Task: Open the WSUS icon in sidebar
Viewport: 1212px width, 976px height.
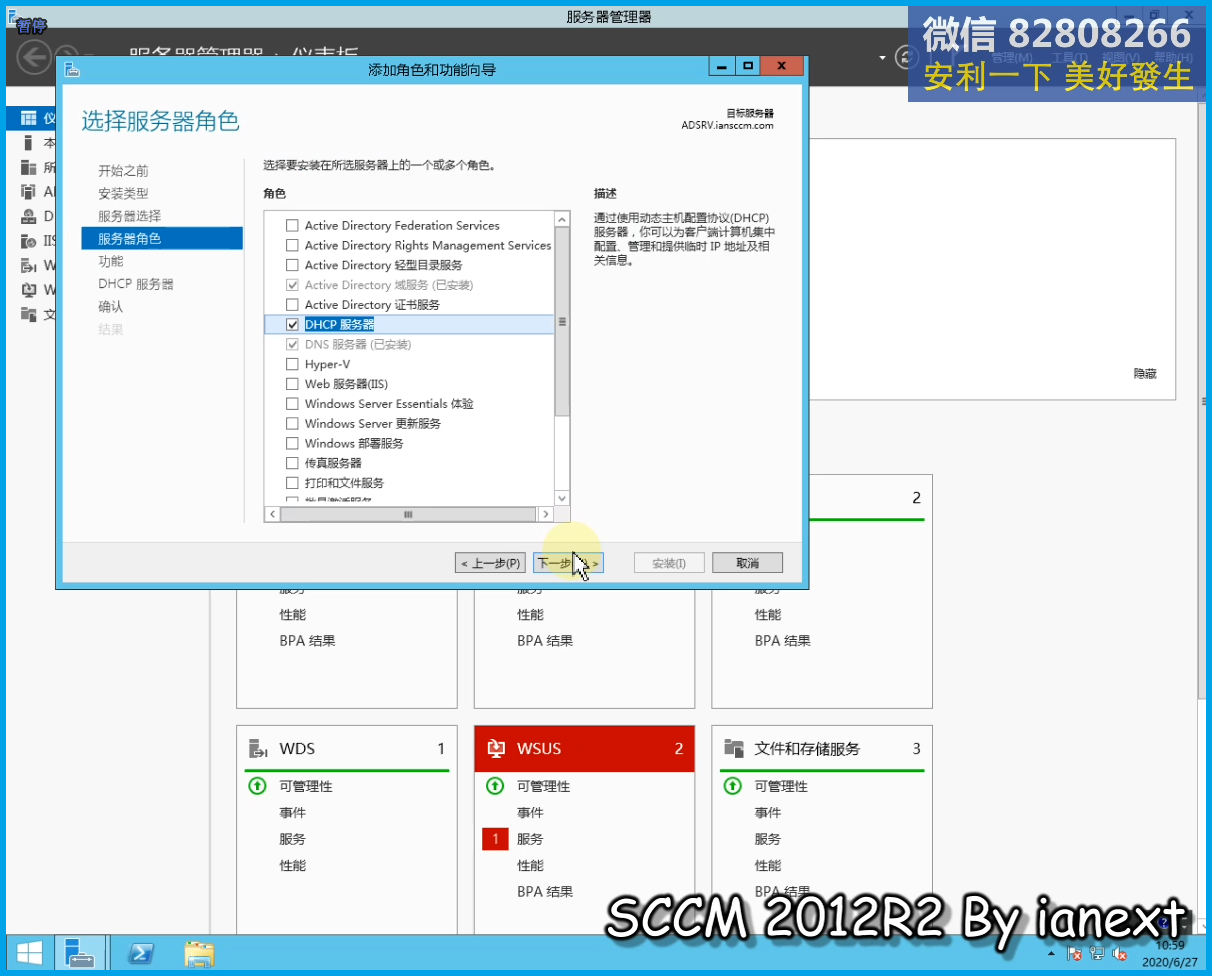Action: click(x=28, y=290)
